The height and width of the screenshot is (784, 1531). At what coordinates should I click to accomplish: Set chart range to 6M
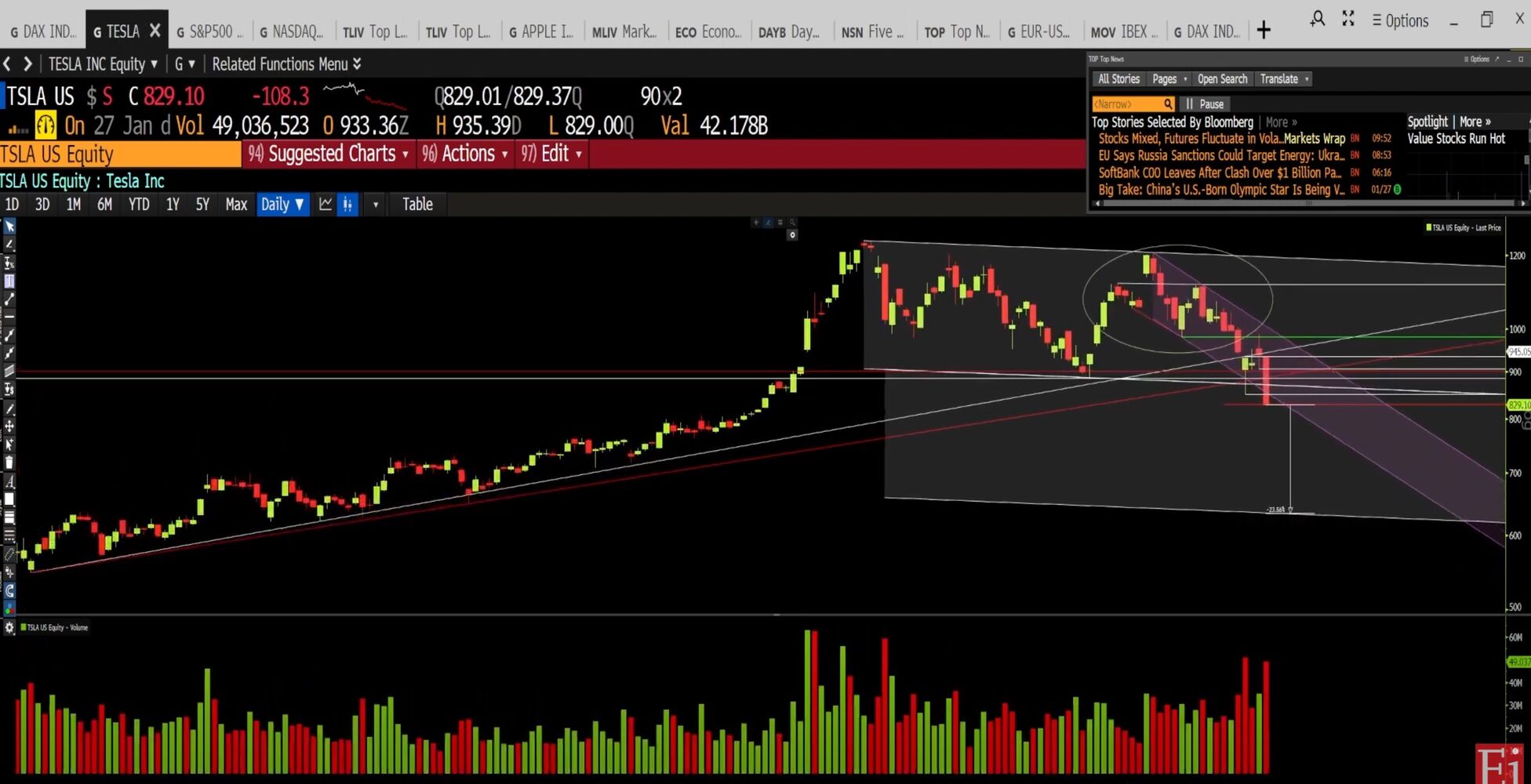click(104, 204)
